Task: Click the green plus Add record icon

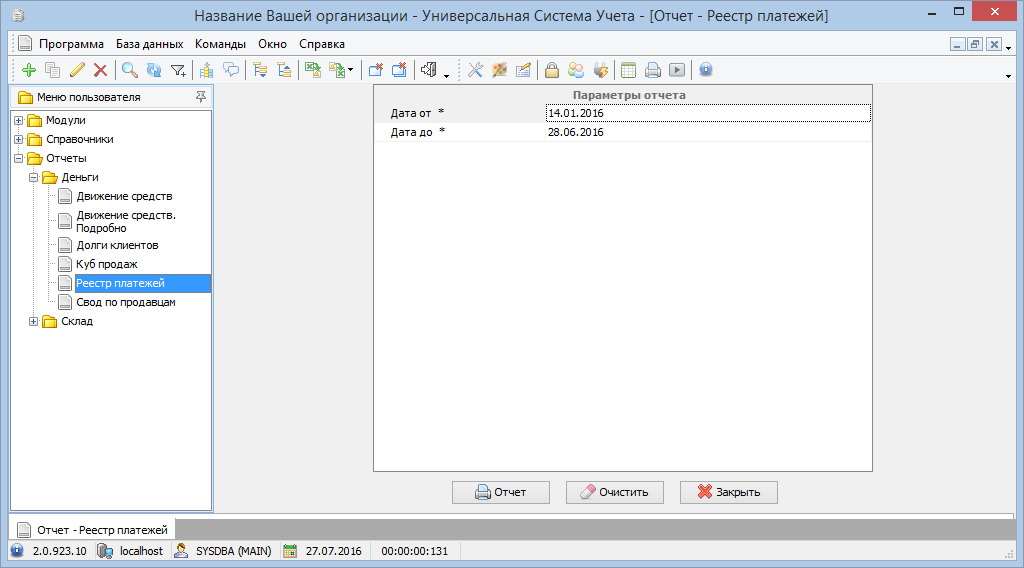Action: coord(28,70)
